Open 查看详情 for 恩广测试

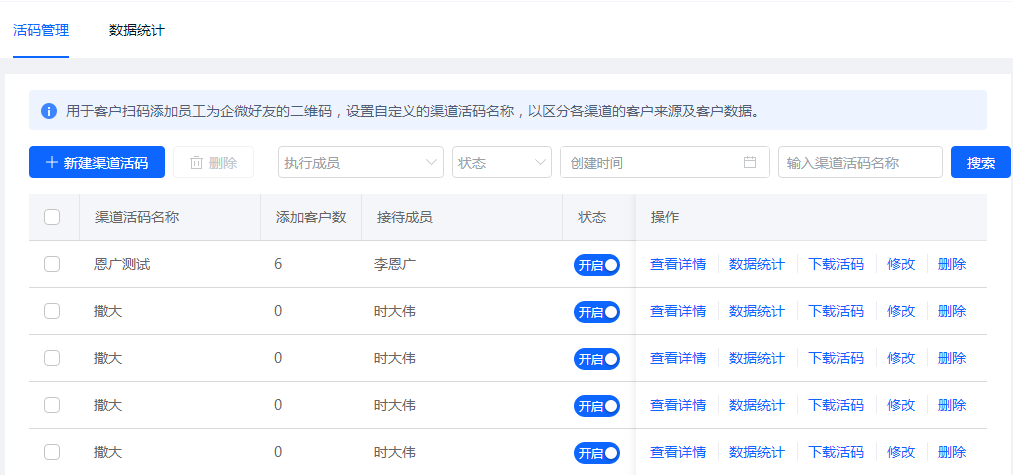click(x=678, y=264)
